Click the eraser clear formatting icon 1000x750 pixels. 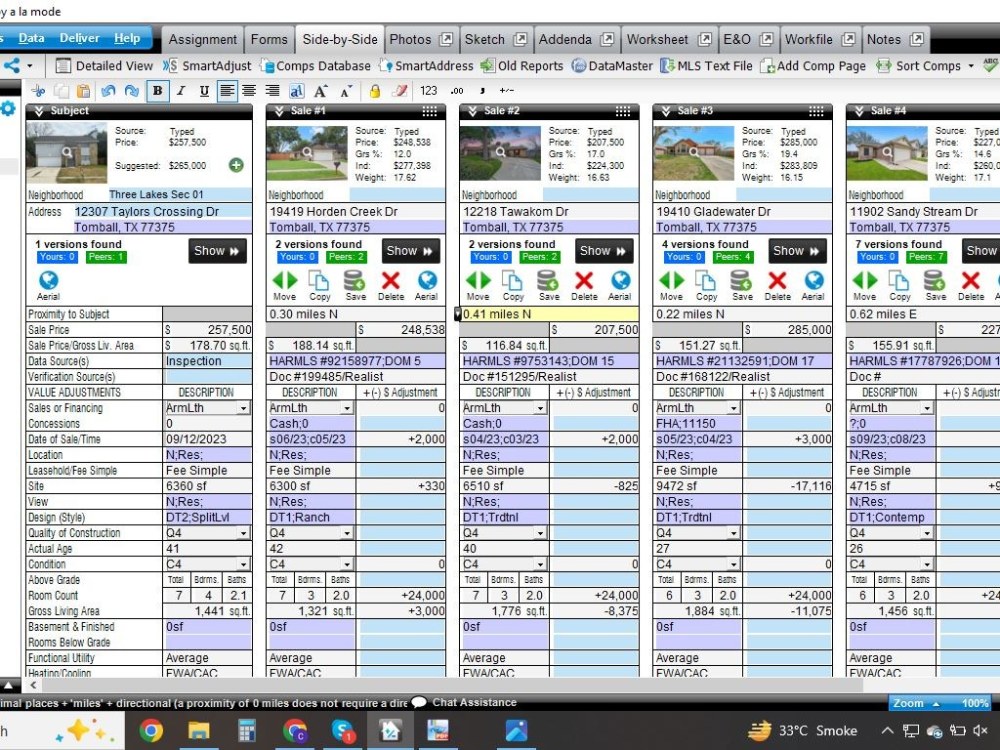(400, 91)
